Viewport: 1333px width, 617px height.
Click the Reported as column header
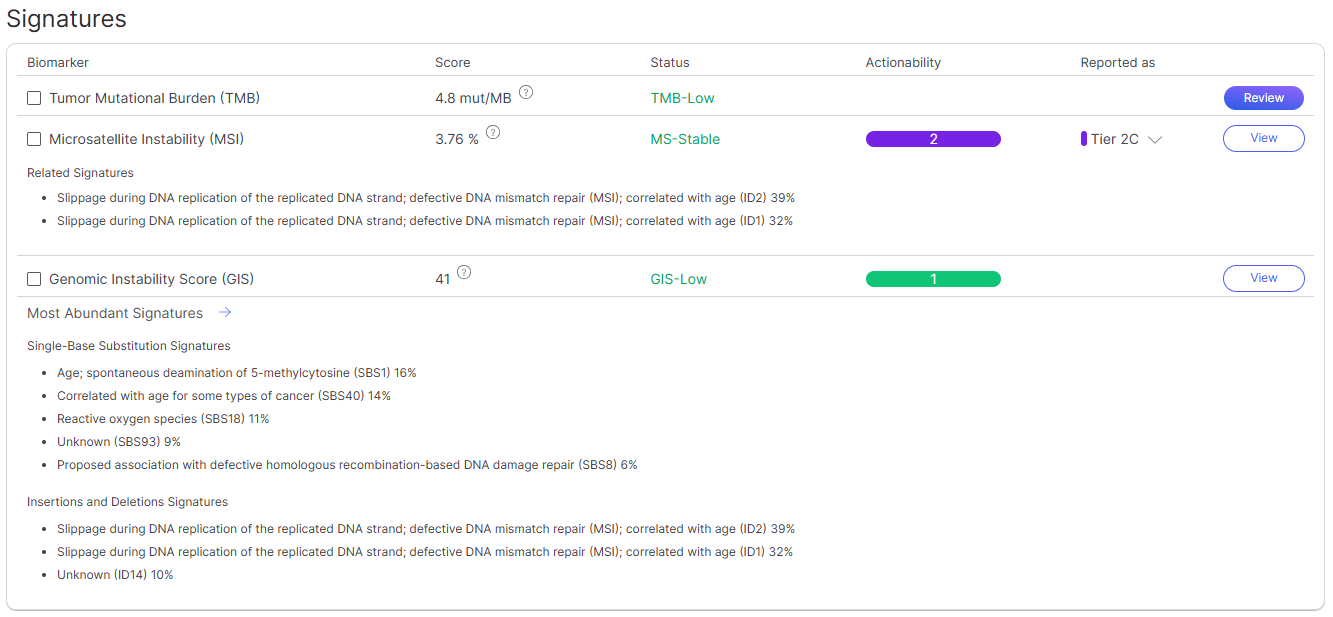1117,62
